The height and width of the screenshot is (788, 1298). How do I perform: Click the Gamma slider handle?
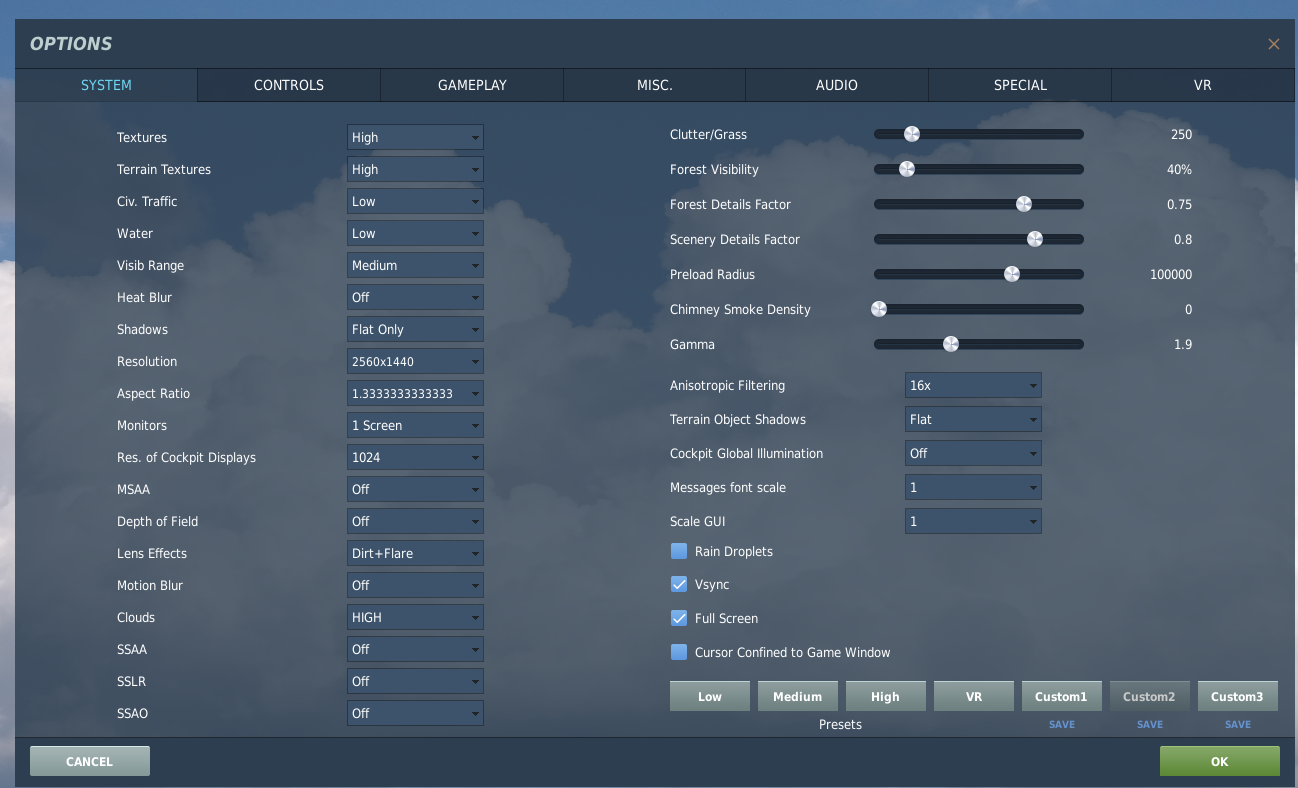tap(951, 344)
